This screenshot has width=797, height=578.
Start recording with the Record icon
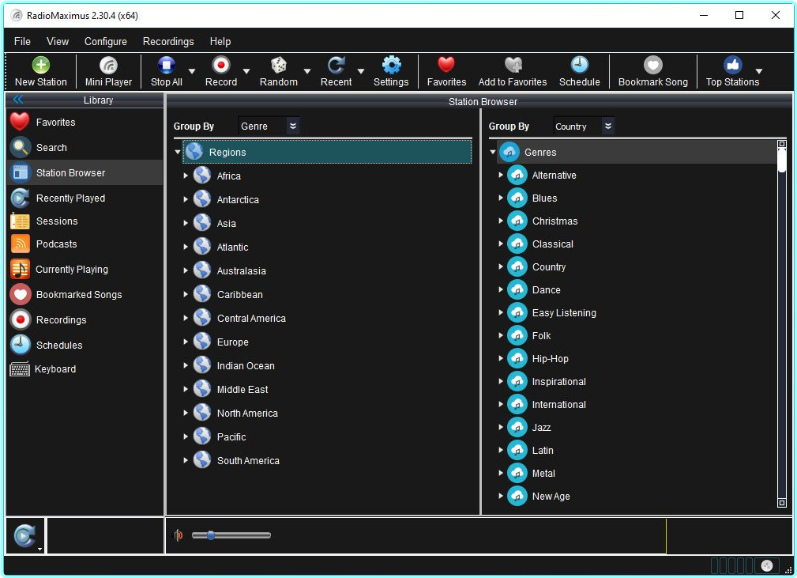pos(221,66)
